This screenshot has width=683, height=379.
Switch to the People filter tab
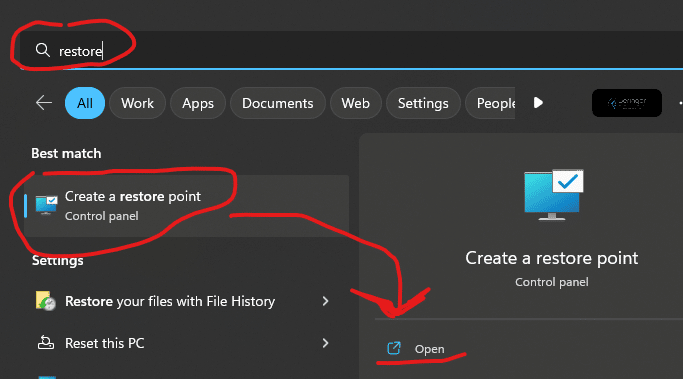pyautogui.click(x=490, y=103)
